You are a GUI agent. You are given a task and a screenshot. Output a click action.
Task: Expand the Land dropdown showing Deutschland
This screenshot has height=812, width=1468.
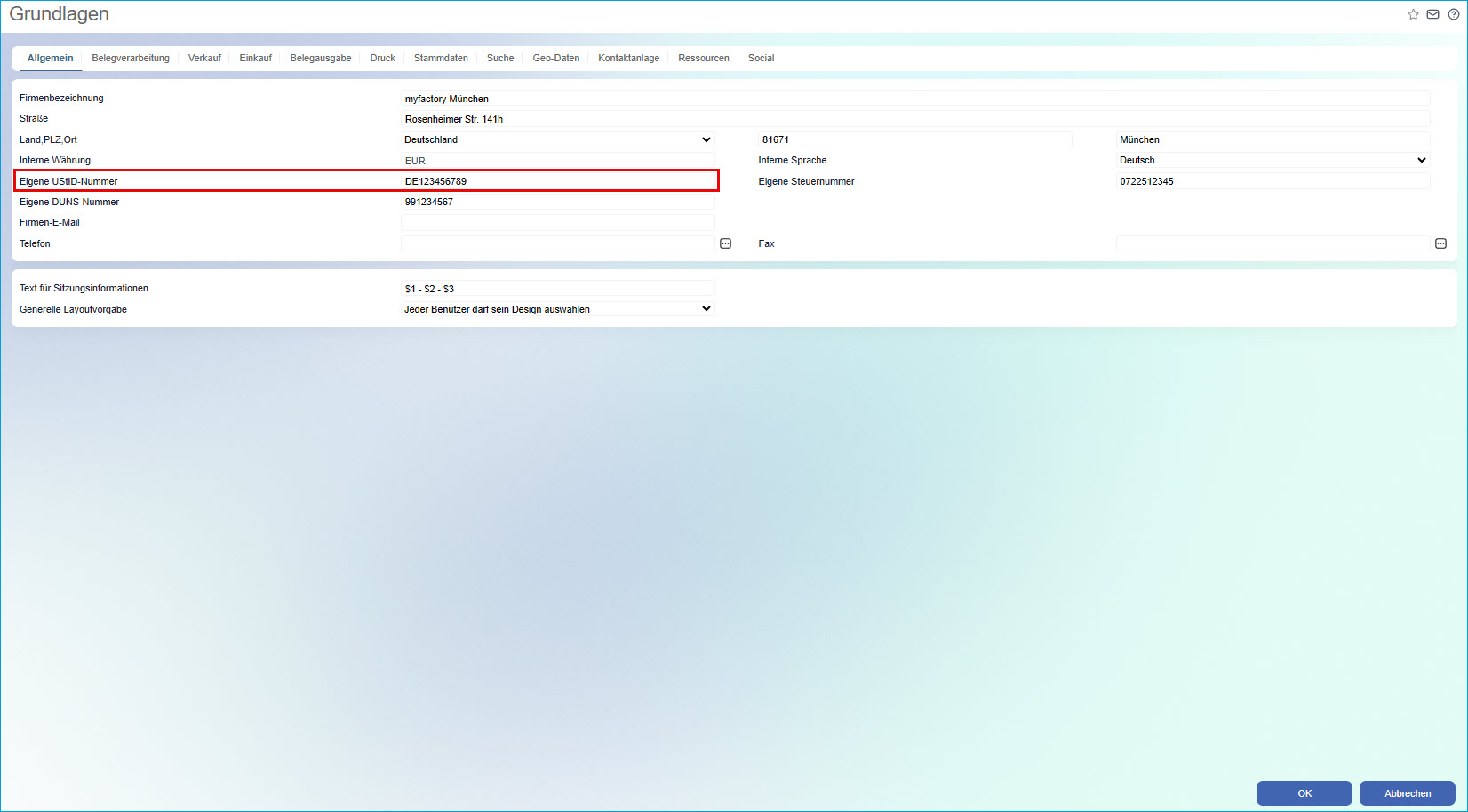click(x=558, y=139)
